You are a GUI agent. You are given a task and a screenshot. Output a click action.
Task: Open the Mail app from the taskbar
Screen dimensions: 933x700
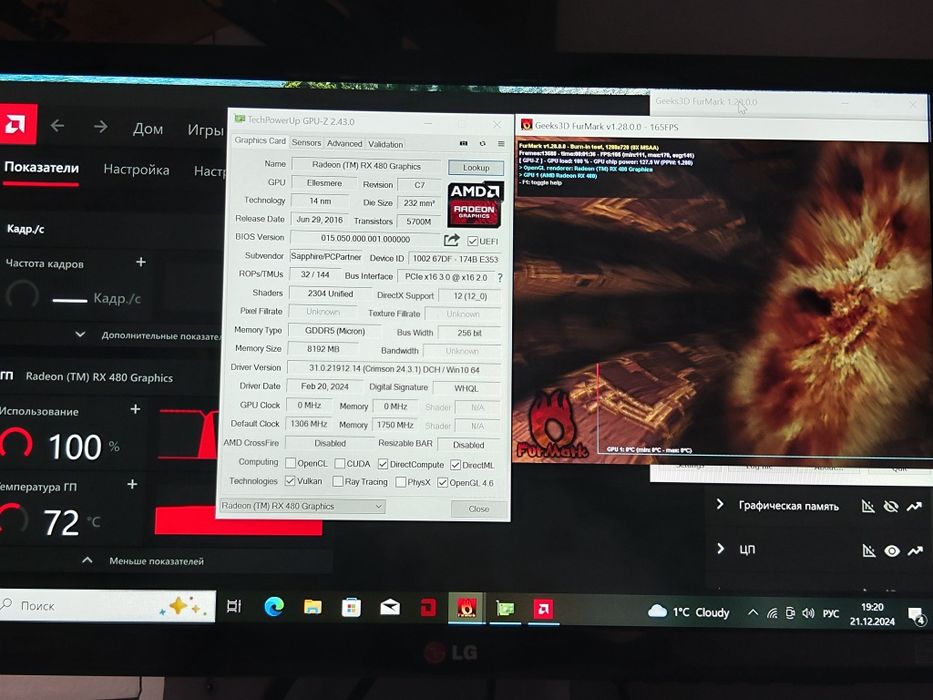point(390,607)
